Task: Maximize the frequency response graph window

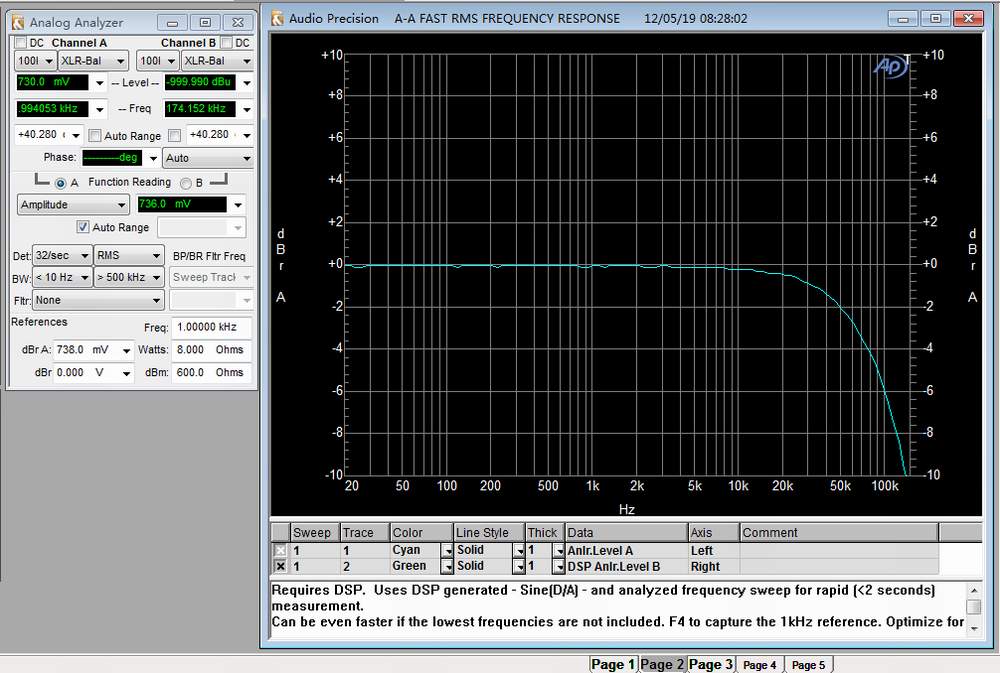Action: coord(936,18)
